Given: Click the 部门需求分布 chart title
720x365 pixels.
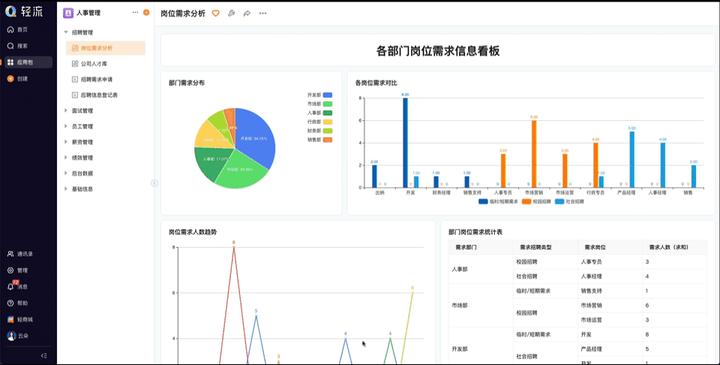Looking at the screenshot, I should tap(186, 83).
